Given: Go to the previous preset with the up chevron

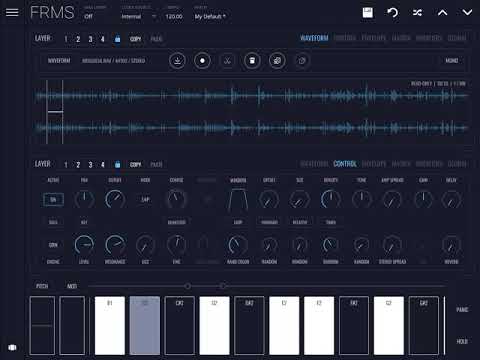Looking at the screenshot, I should (x=442, y=13).
